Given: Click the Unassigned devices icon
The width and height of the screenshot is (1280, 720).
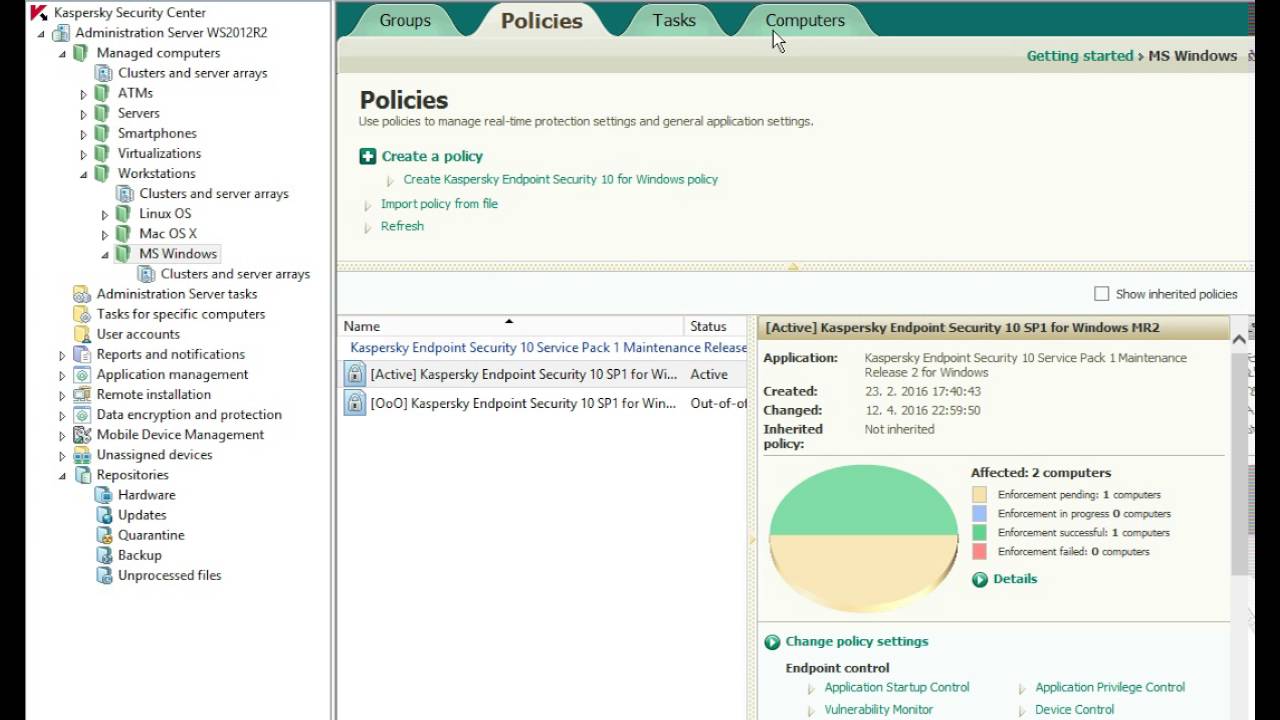Looking at the screenshot, I should coord(82,455).
